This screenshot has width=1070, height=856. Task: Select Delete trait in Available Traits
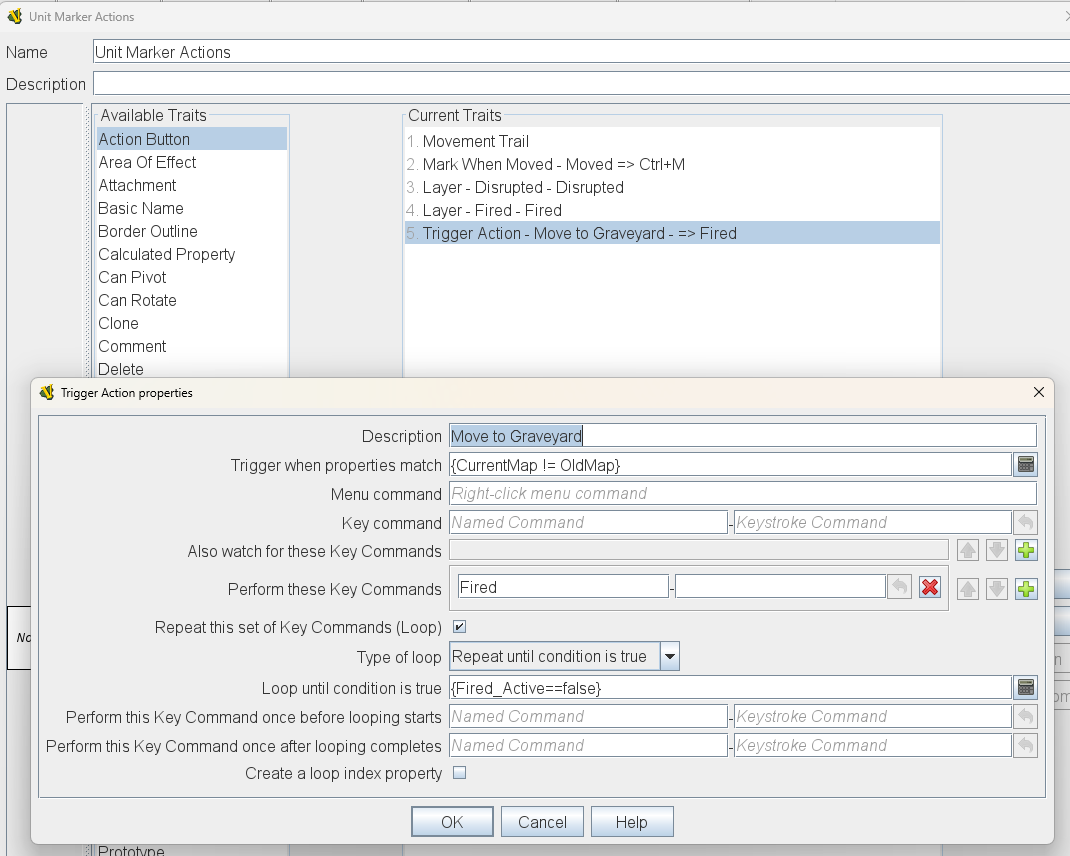click(192, 369)
